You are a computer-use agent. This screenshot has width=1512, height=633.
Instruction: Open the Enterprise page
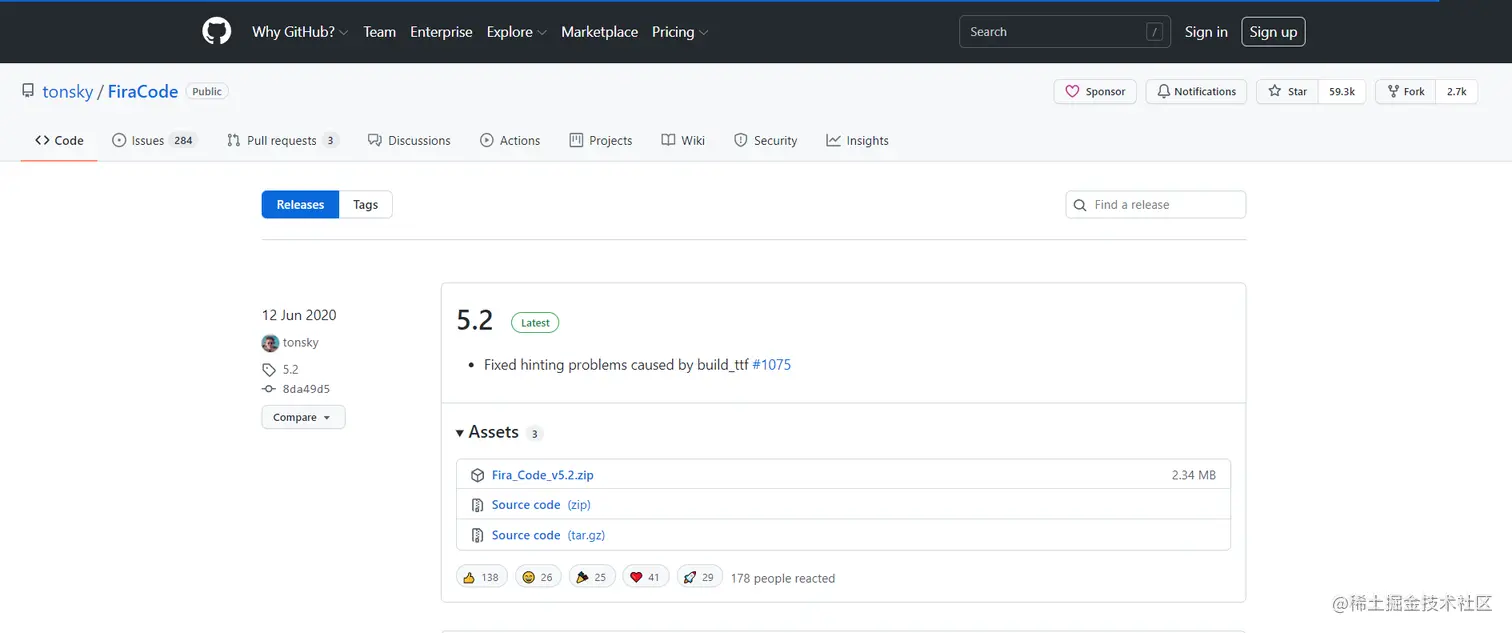(441, 32)
